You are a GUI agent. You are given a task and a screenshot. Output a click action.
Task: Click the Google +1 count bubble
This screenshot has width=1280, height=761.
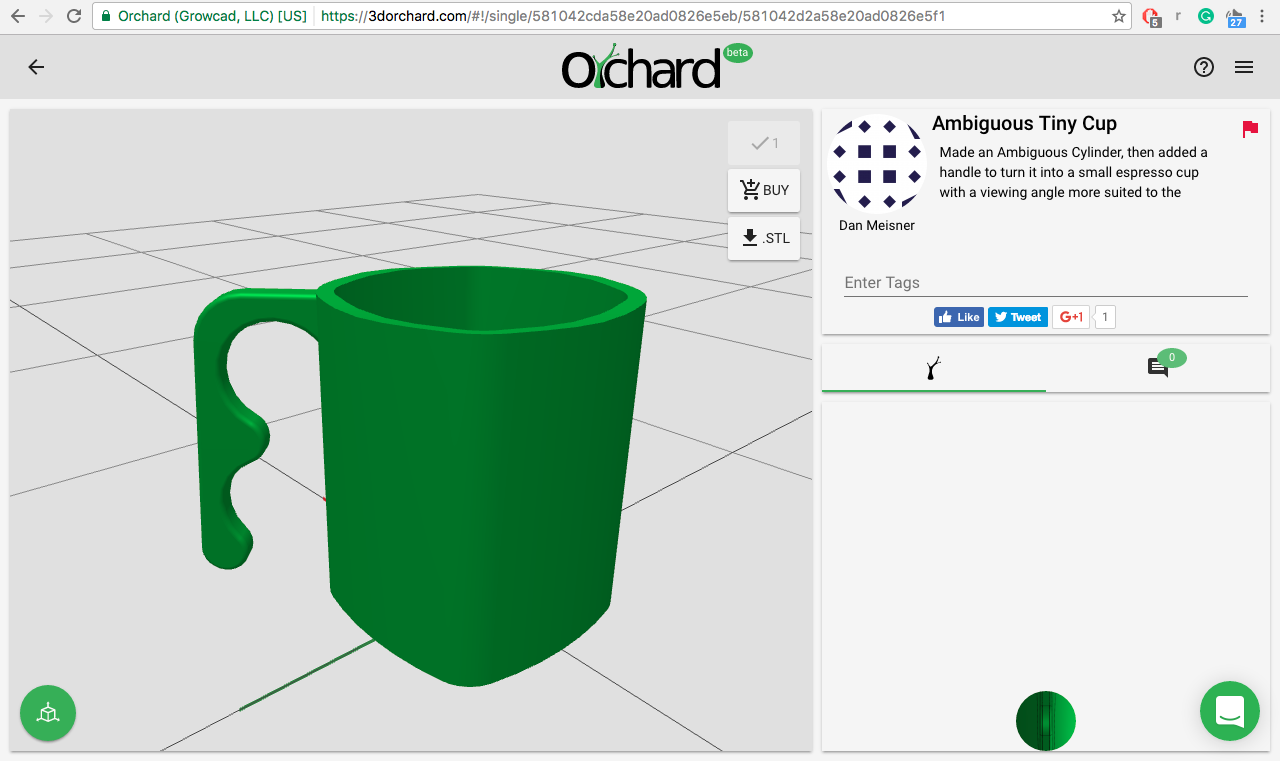pos(1105,317)
